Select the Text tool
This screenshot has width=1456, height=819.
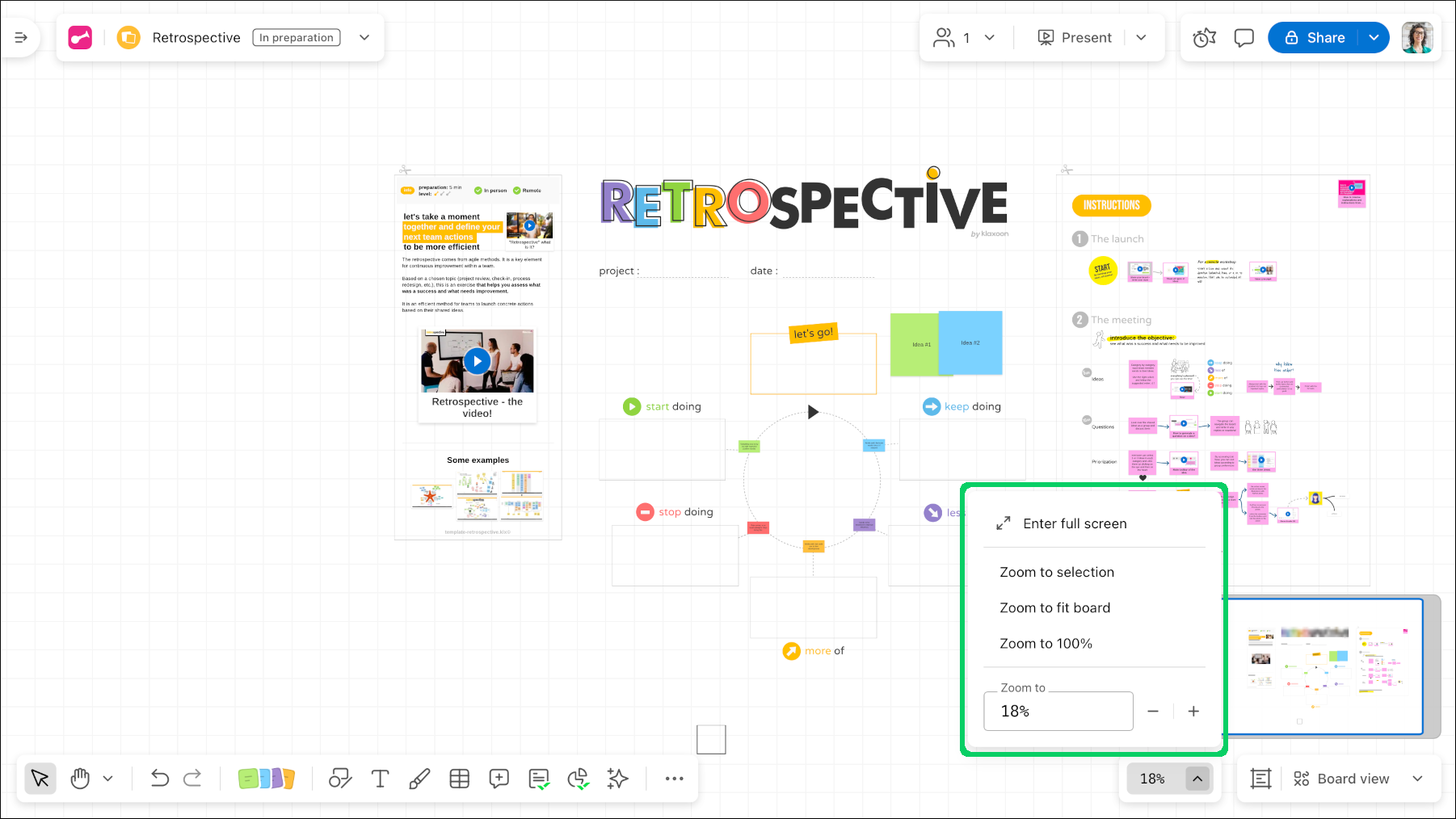click(380, 779)
